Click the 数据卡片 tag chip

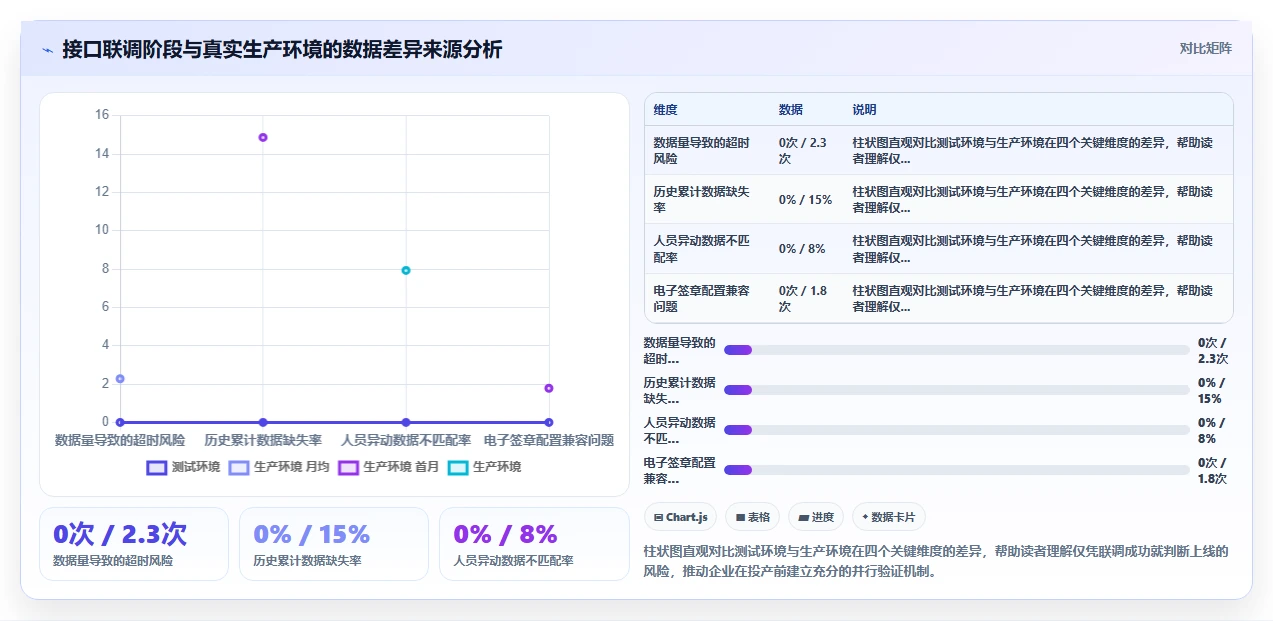(x=889, y=517)
